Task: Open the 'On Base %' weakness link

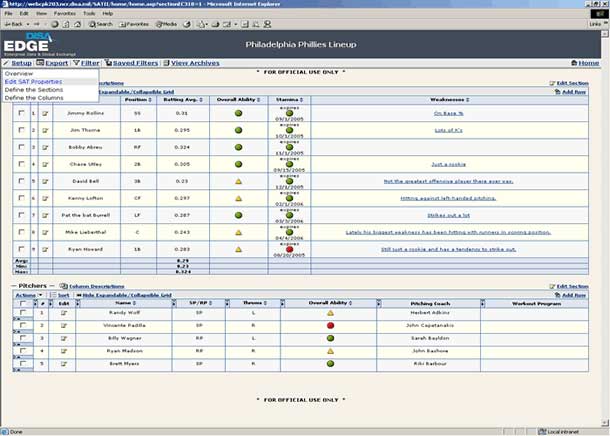Action: coord(448,114)
